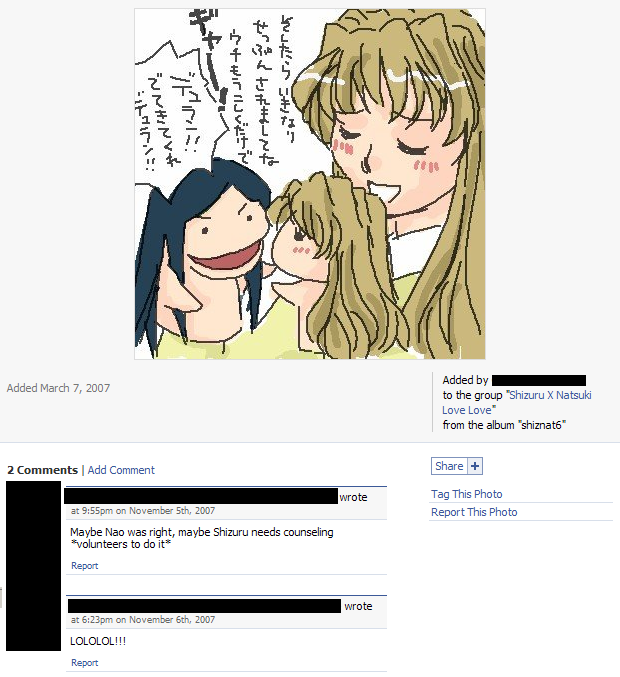Image resolution: width=620 pixels, height=677 pixels.
Task: Click the Maybe Nao was right comment text
Action: [202, 538]
